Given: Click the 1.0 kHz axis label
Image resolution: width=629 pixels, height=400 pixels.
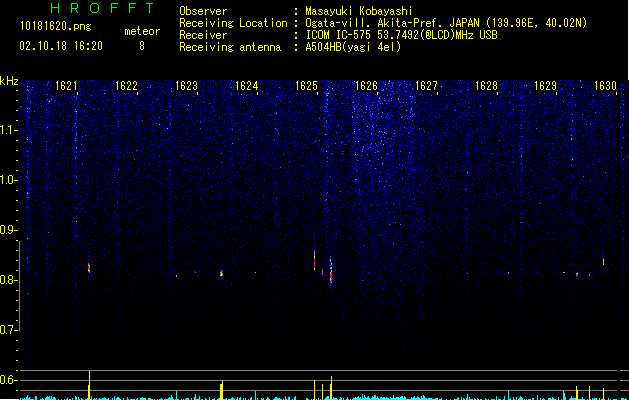Looking at the screenshot, I should (x=9, y=180).
